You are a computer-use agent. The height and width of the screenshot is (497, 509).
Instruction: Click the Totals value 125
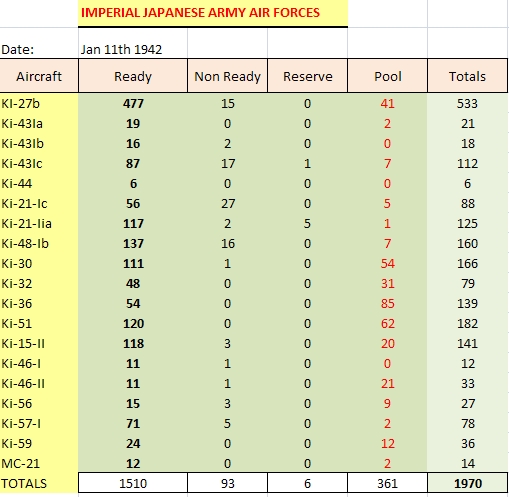[x=467, y=224]
